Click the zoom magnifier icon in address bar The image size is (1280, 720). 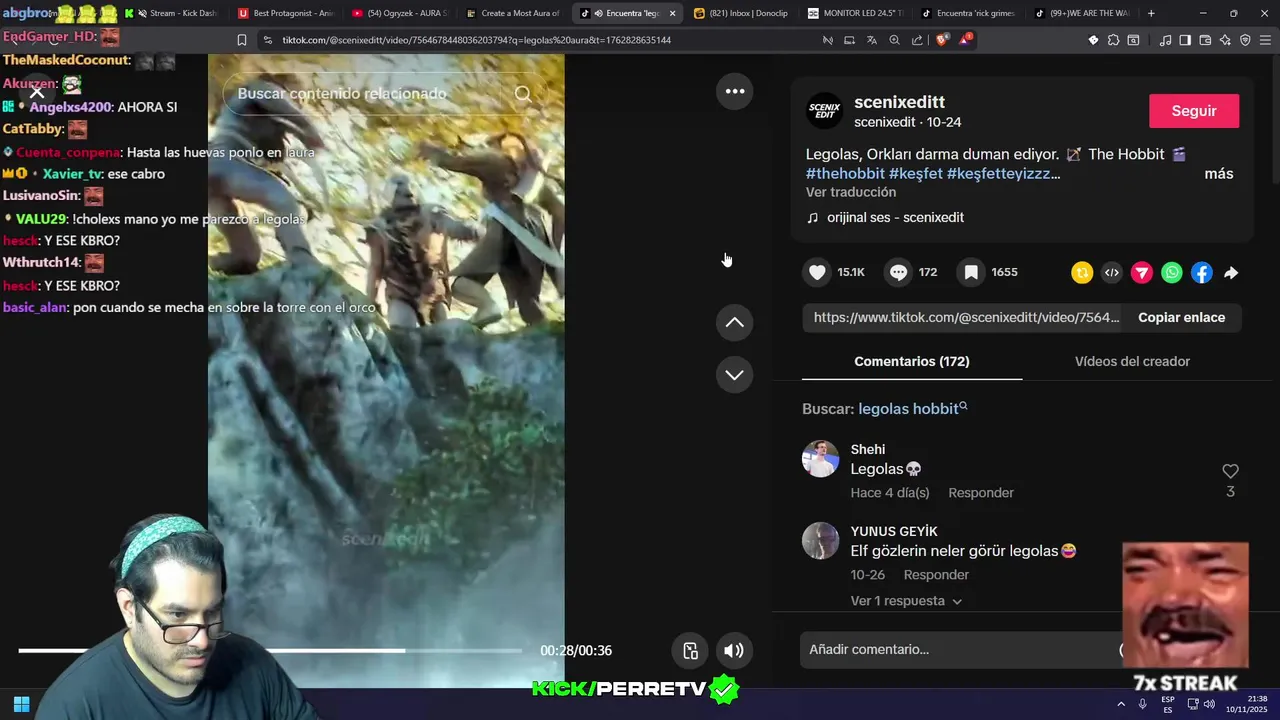[894, 40]
